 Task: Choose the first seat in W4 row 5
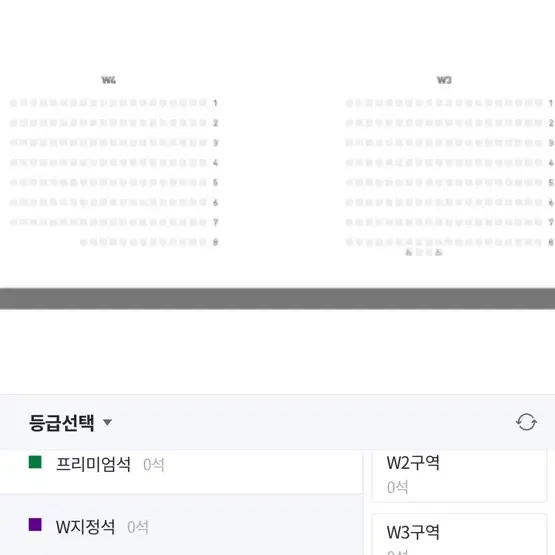pyautogui.click(x=13, y=183)
